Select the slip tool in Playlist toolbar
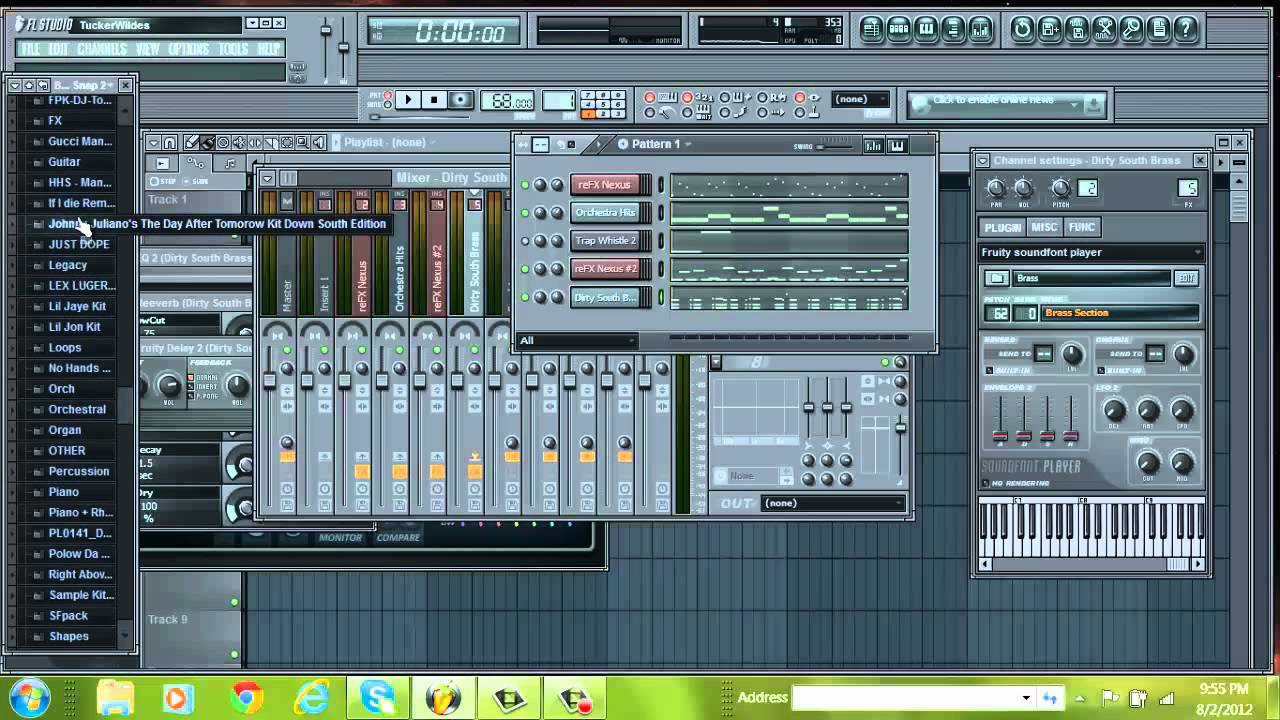The image size is (1280, 720). pos(255,143)
